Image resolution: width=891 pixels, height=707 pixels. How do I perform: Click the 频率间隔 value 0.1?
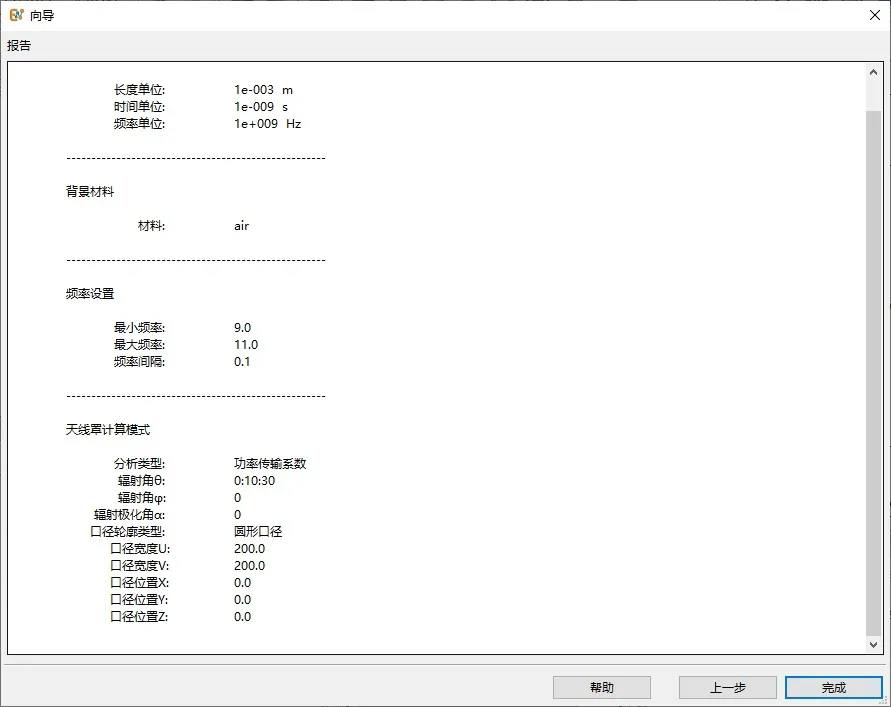[242, 362]
